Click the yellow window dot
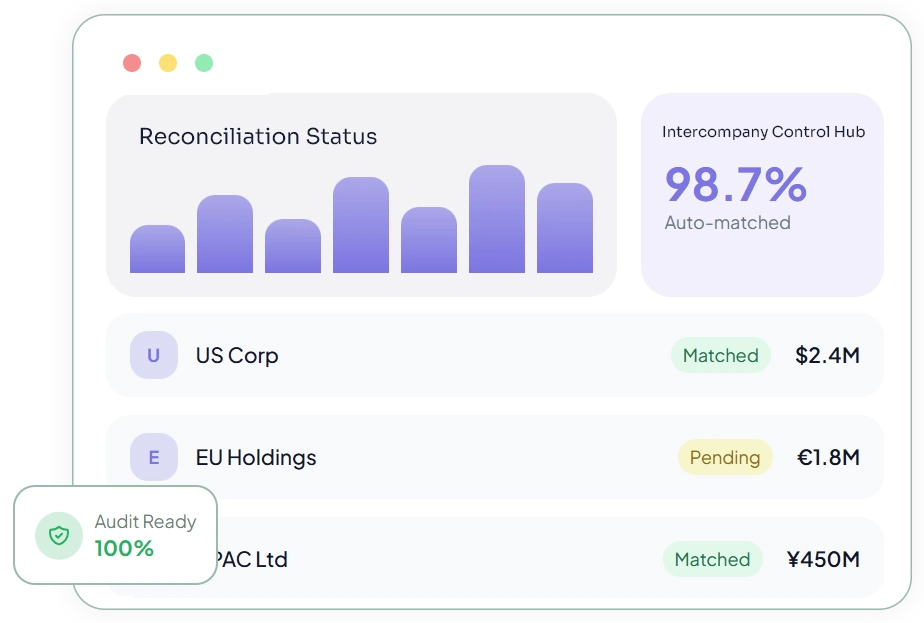 tap(168, 63)
